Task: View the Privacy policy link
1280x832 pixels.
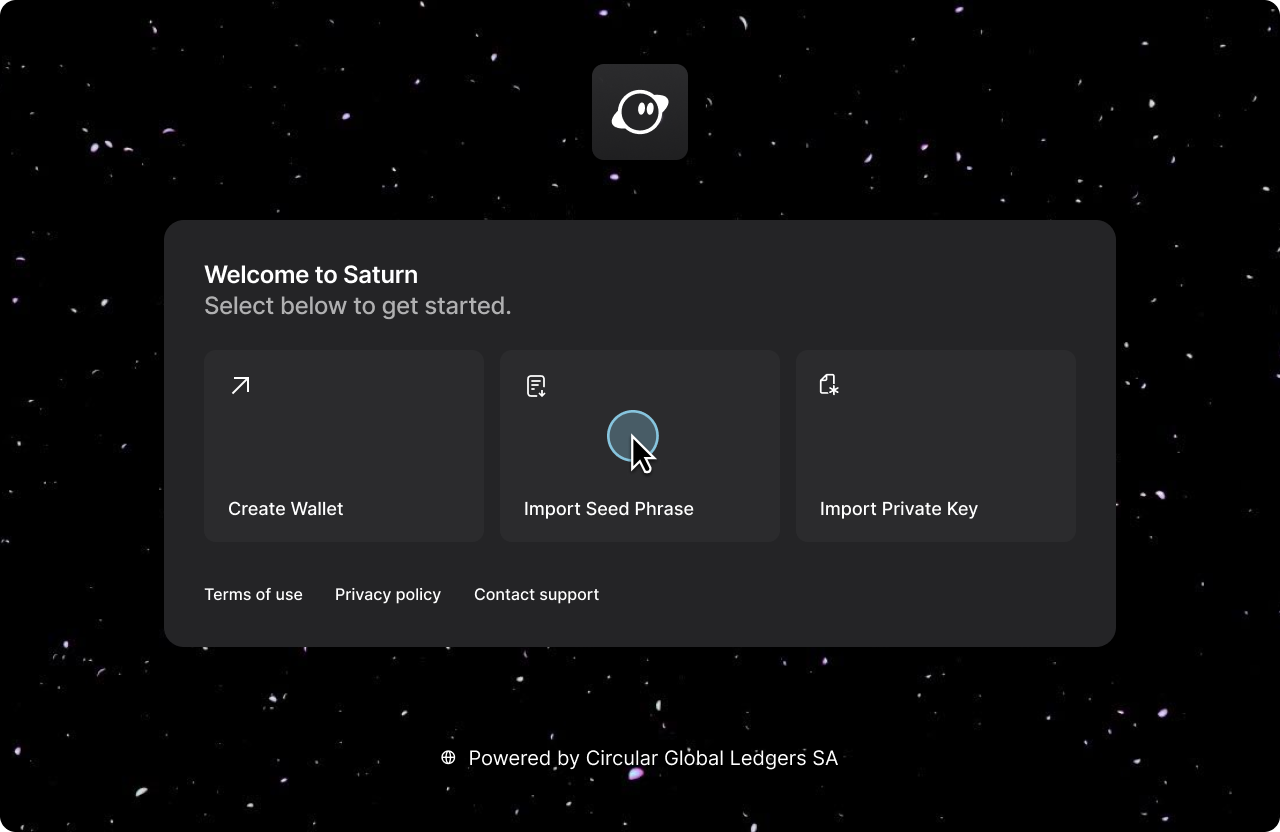Action: (388, 594)
